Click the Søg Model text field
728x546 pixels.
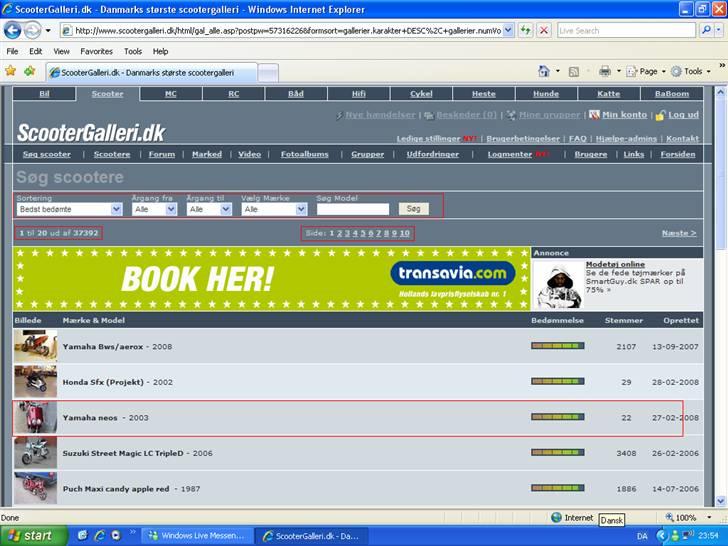[x=352, y=209]
